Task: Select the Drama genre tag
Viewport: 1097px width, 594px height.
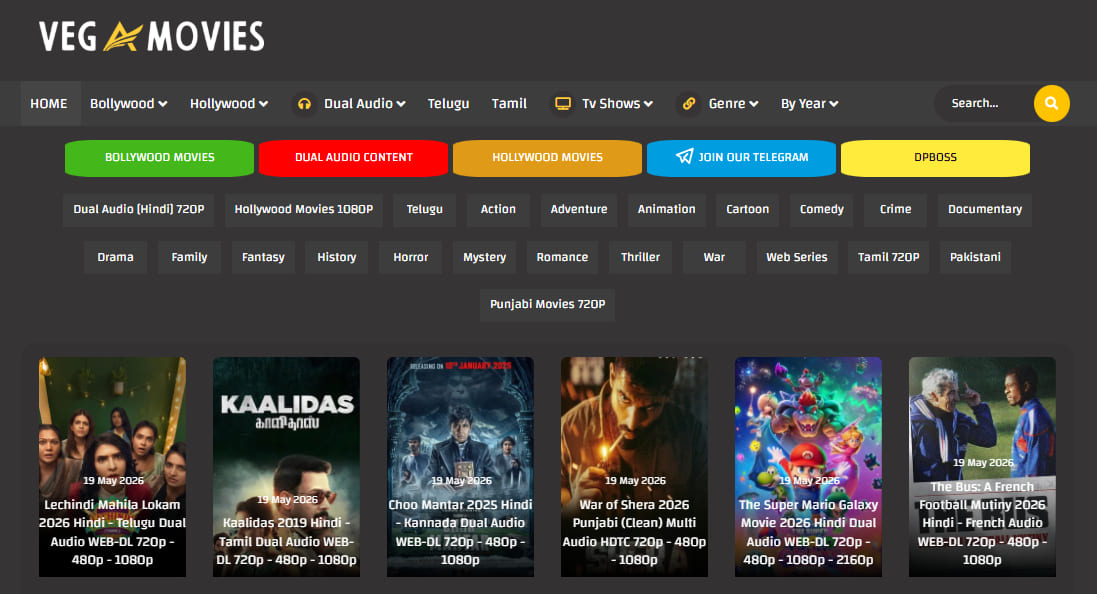Action: pos(115,257)
